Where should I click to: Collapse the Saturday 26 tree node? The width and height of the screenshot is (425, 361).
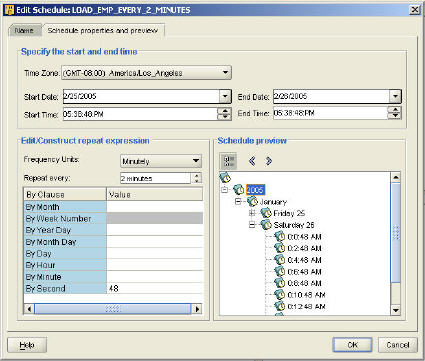[x=252, y=225]
